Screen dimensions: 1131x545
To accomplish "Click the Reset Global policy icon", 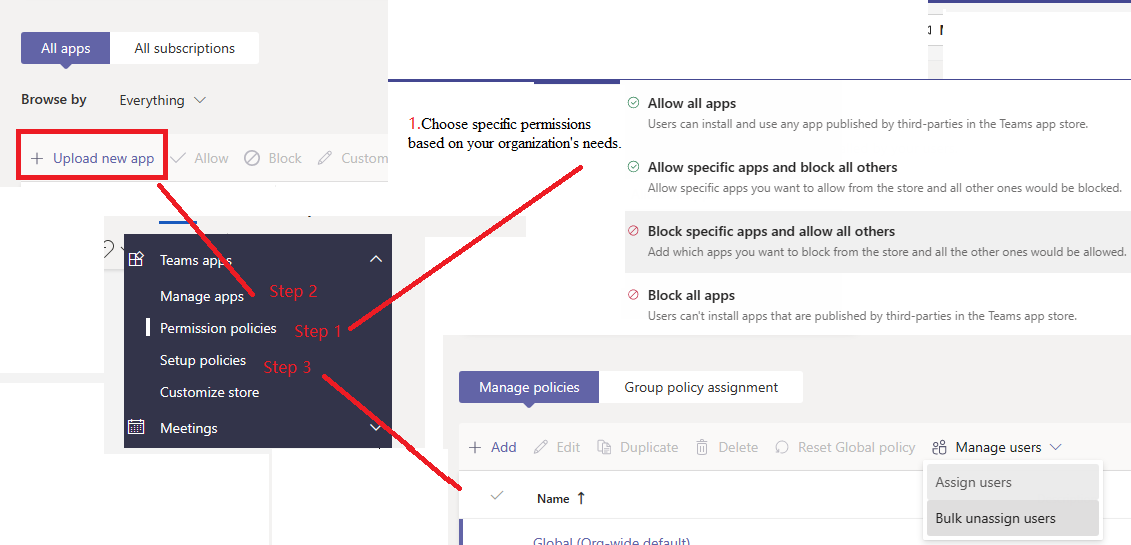I will tap(782, 447).
